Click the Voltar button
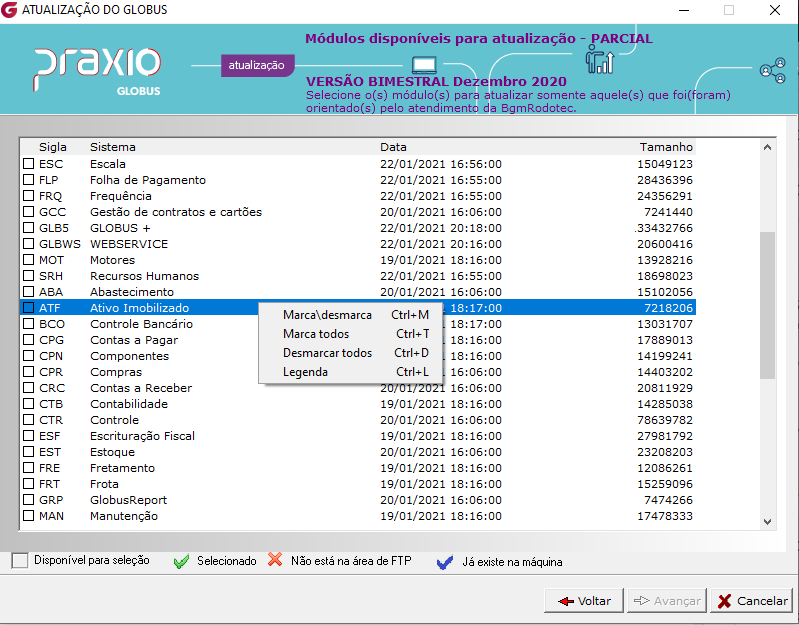 (x=584, y=601)
